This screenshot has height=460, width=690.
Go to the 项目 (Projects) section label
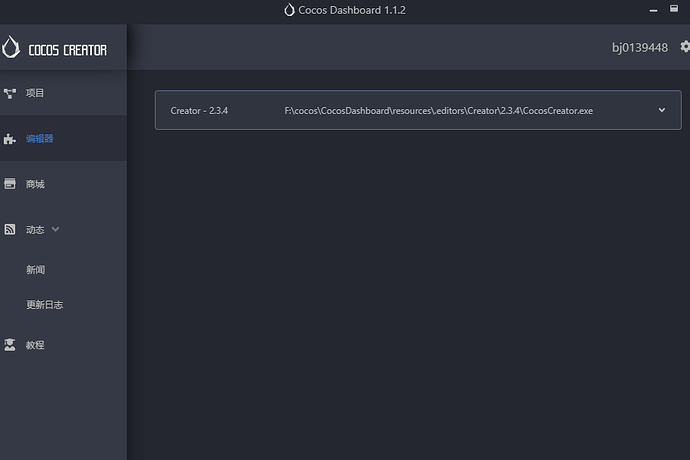tap(35, 93)
